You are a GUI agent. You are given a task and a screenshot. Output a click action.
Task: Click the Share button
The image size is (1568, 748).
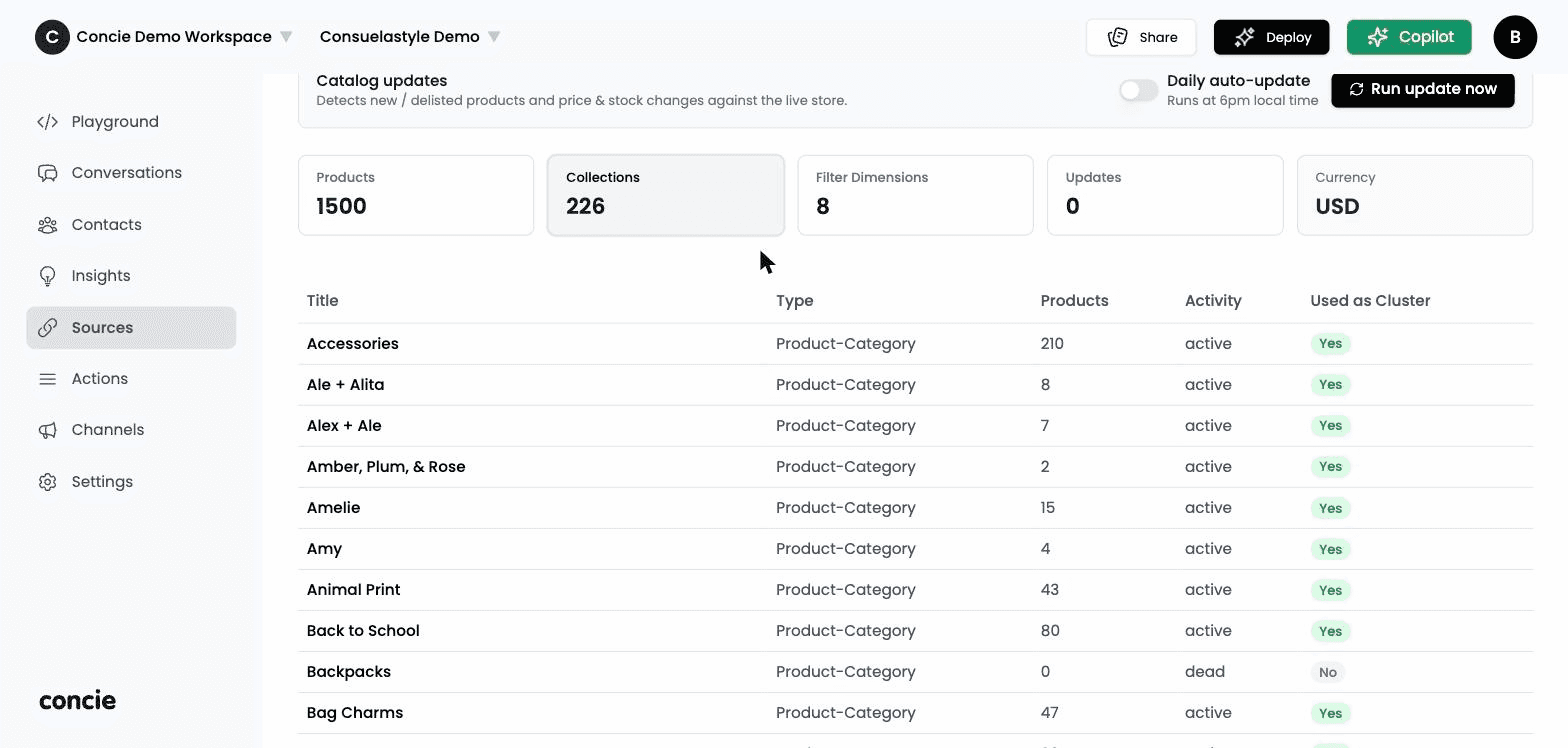pyautogui.click(x=1141, y=37)
